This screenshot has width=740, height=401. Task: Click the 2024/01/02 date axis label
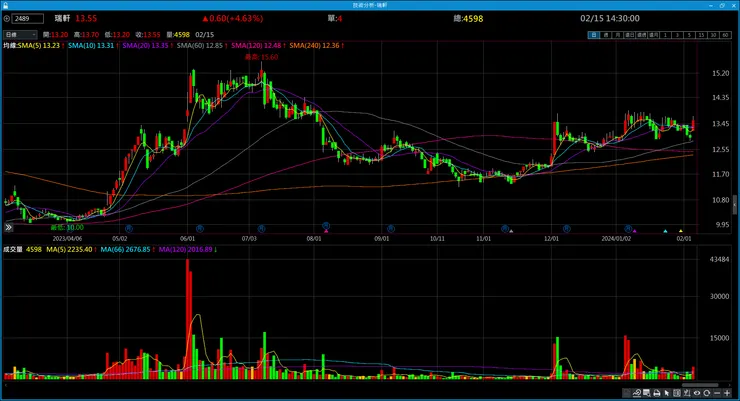tap(616, 239)
